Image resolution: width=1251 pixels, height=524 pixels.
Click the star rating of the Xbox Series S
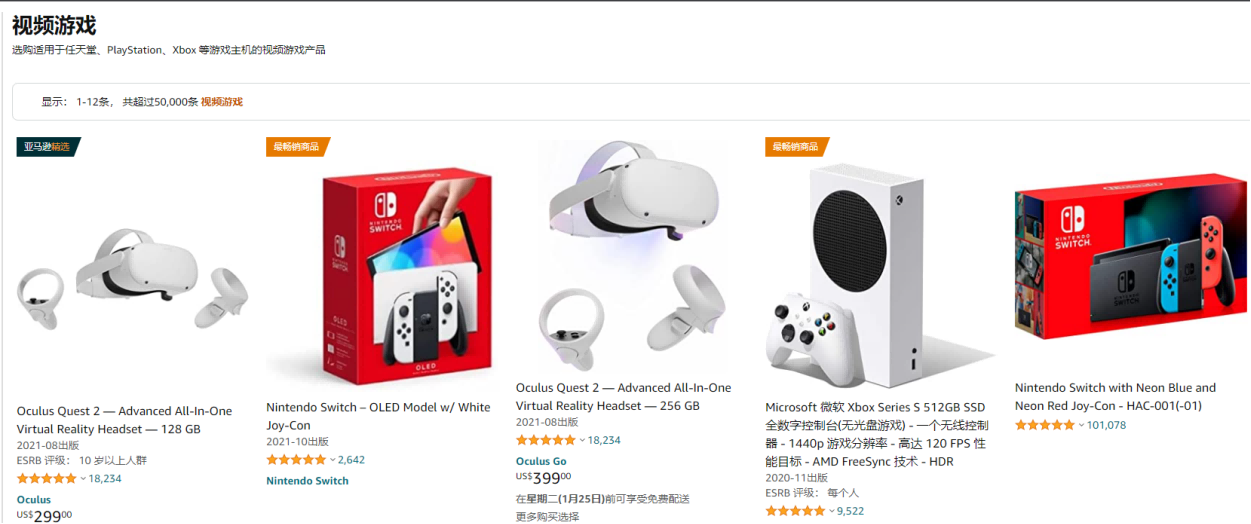click(795, 511)
